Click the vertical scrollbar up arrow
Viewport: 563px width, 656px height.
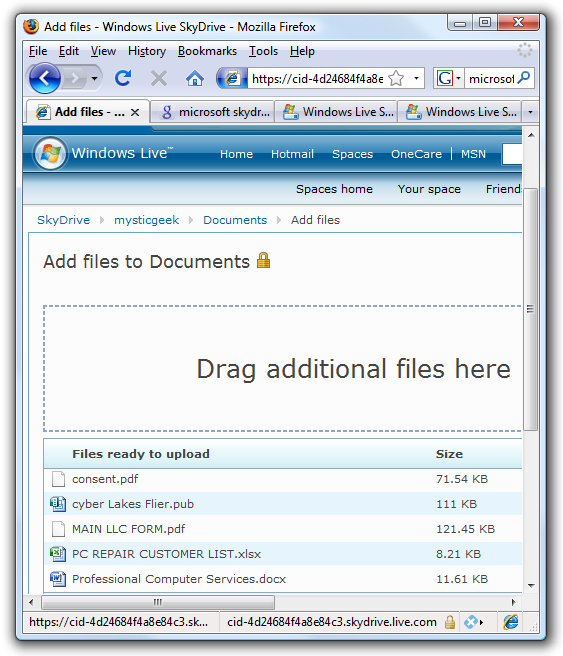coord(531,135)
